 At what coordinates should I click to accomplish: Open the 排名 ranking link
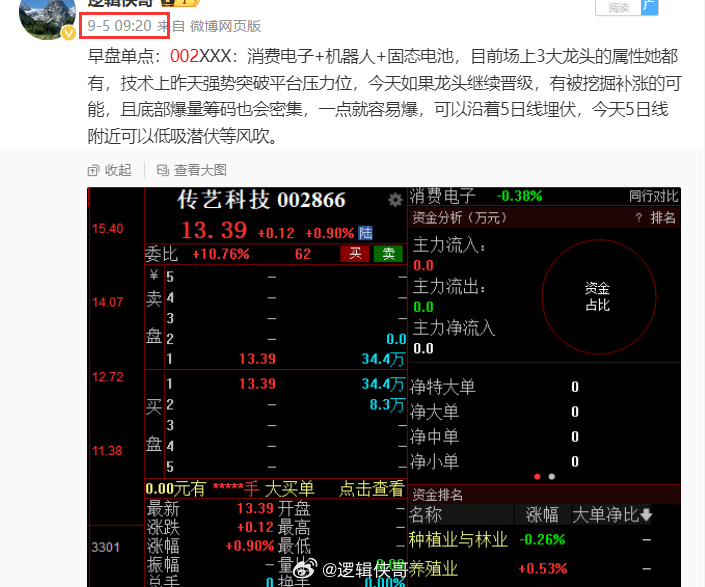663,218
